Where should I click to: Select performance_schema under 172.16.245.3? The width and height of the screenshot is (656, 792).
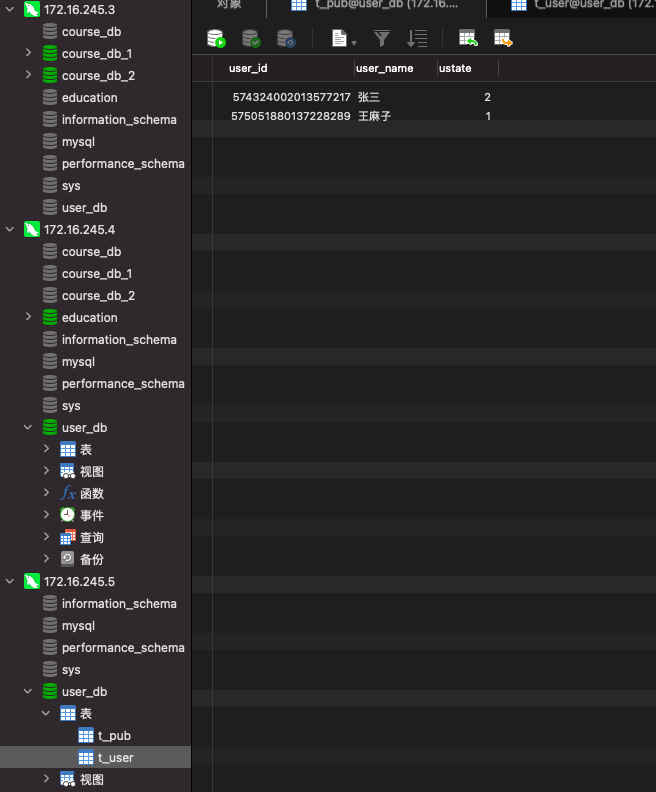tap(123, 164)
